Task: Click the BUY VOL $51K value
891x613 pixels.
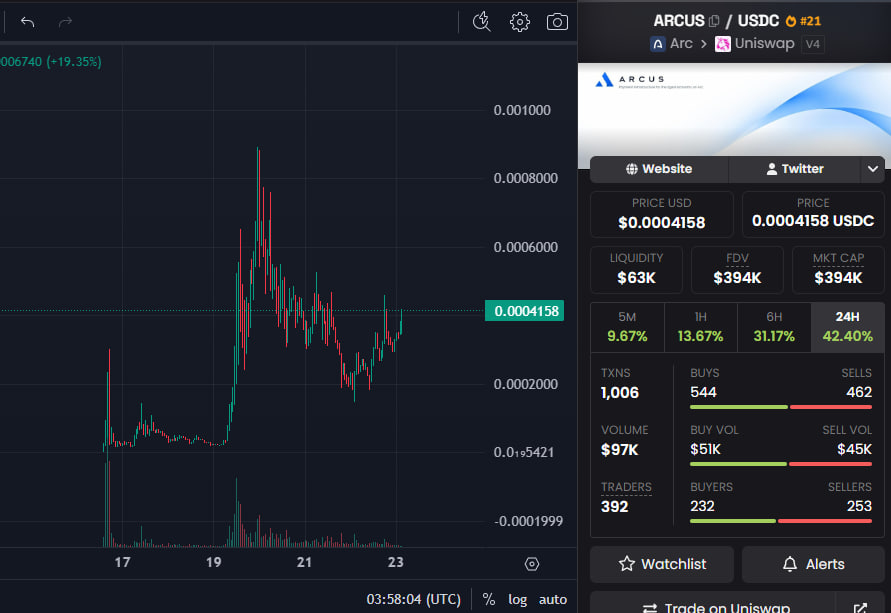Action: click(x=705, y=449)
